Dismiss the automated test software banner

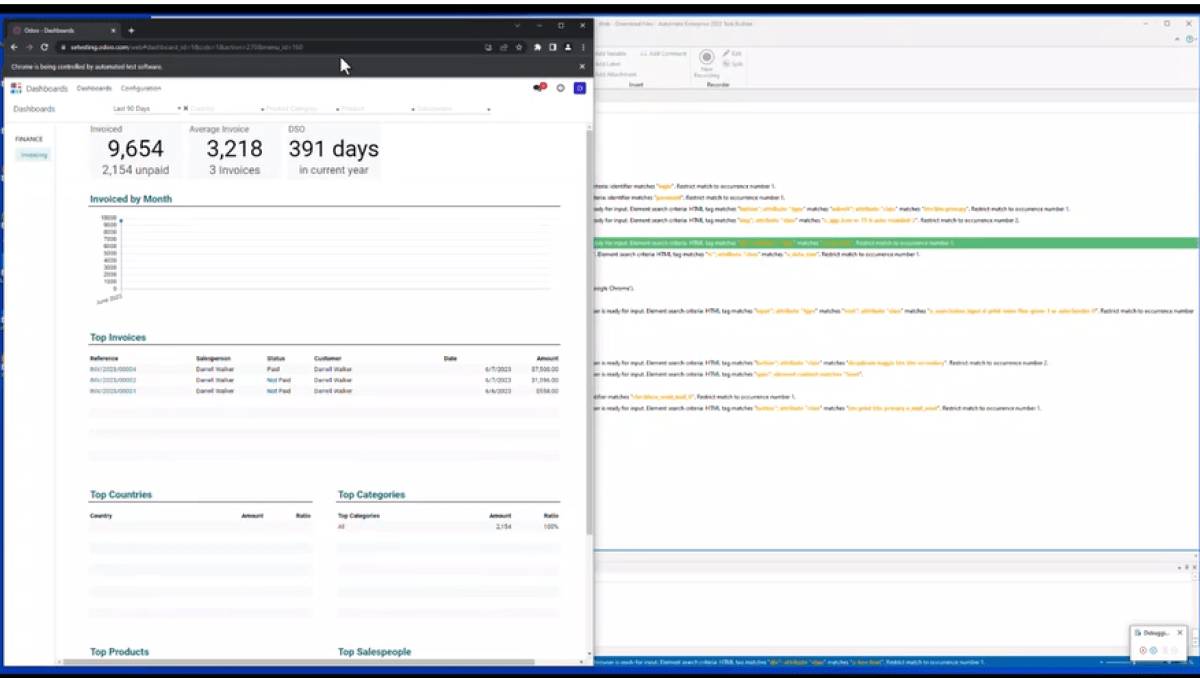coord(583,67)
